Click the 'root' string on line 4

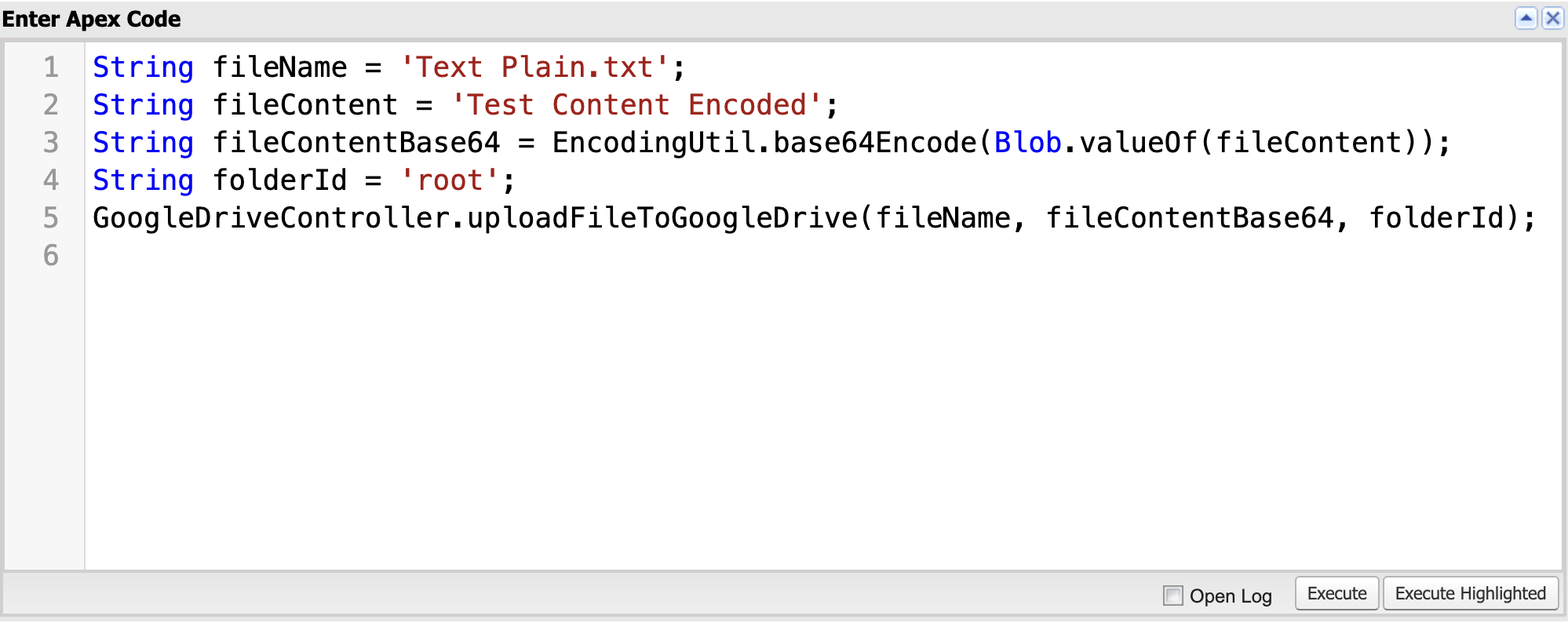(x=450, y=180)
